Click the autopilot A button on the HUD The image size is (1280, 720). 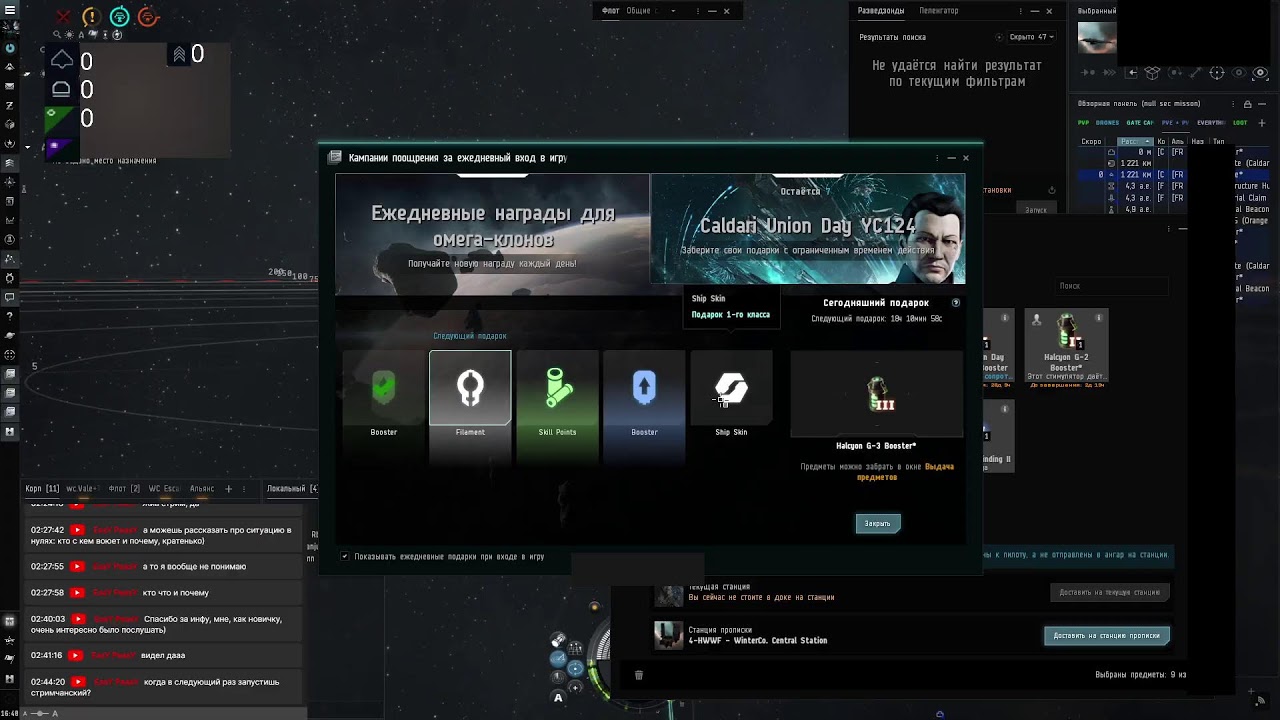coord(558,698)
